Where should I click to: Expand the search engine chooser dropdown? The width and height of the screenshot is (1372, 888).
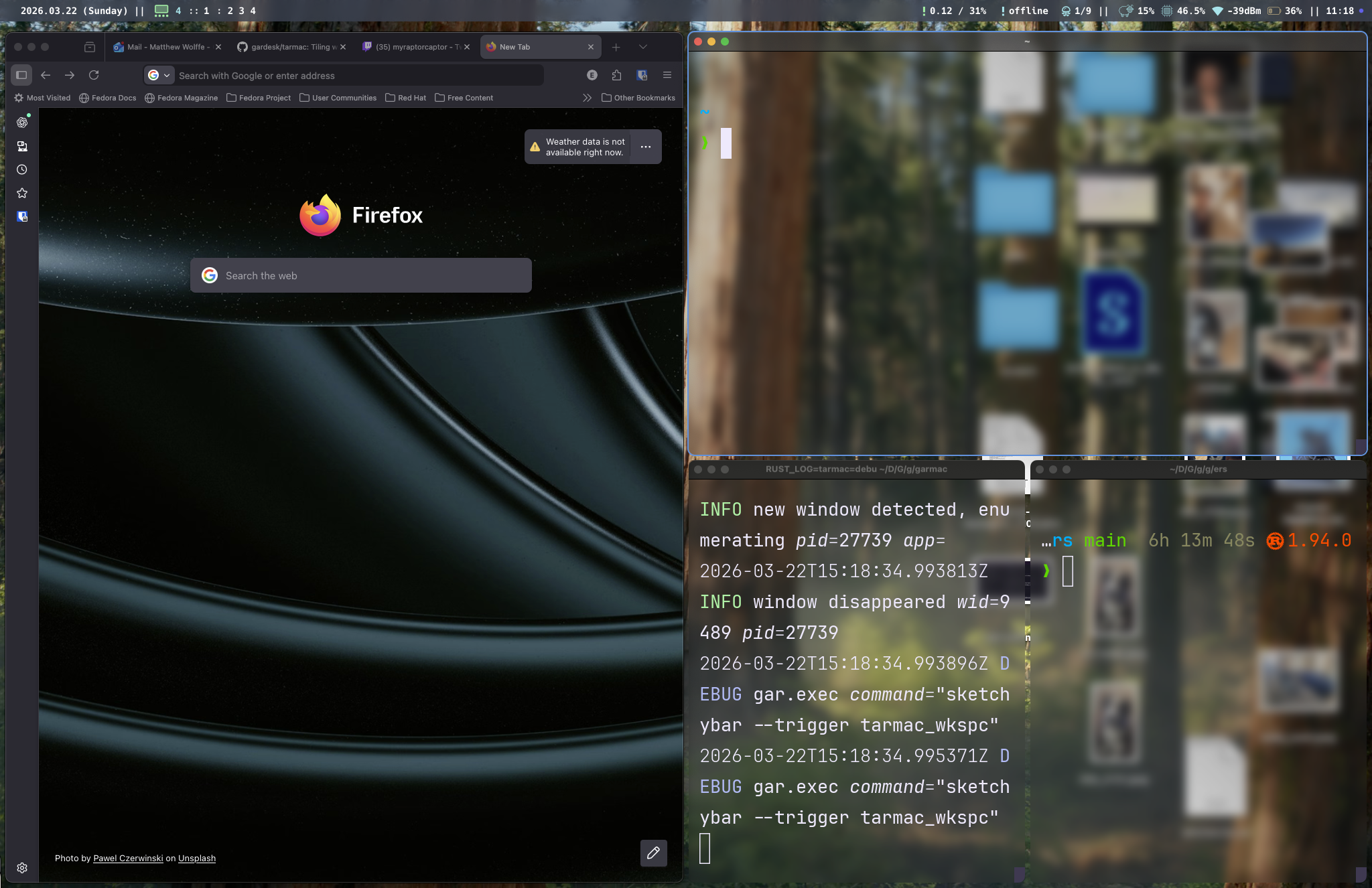[159, 75]
